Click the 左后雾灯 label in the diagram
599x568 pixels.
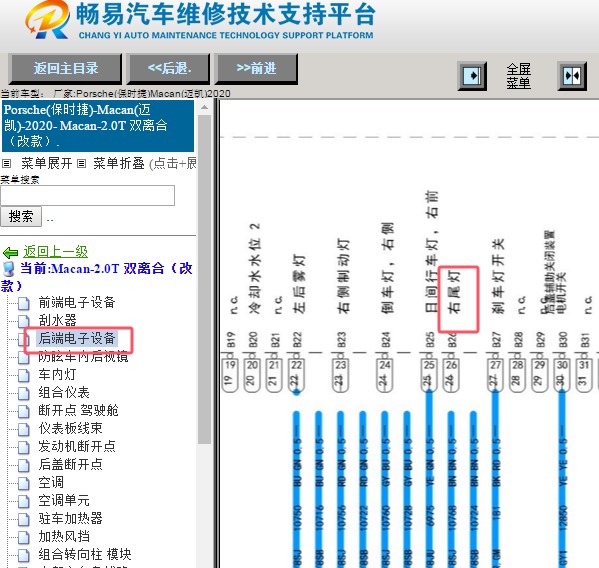pyautogui.click(x=299, y=284)
